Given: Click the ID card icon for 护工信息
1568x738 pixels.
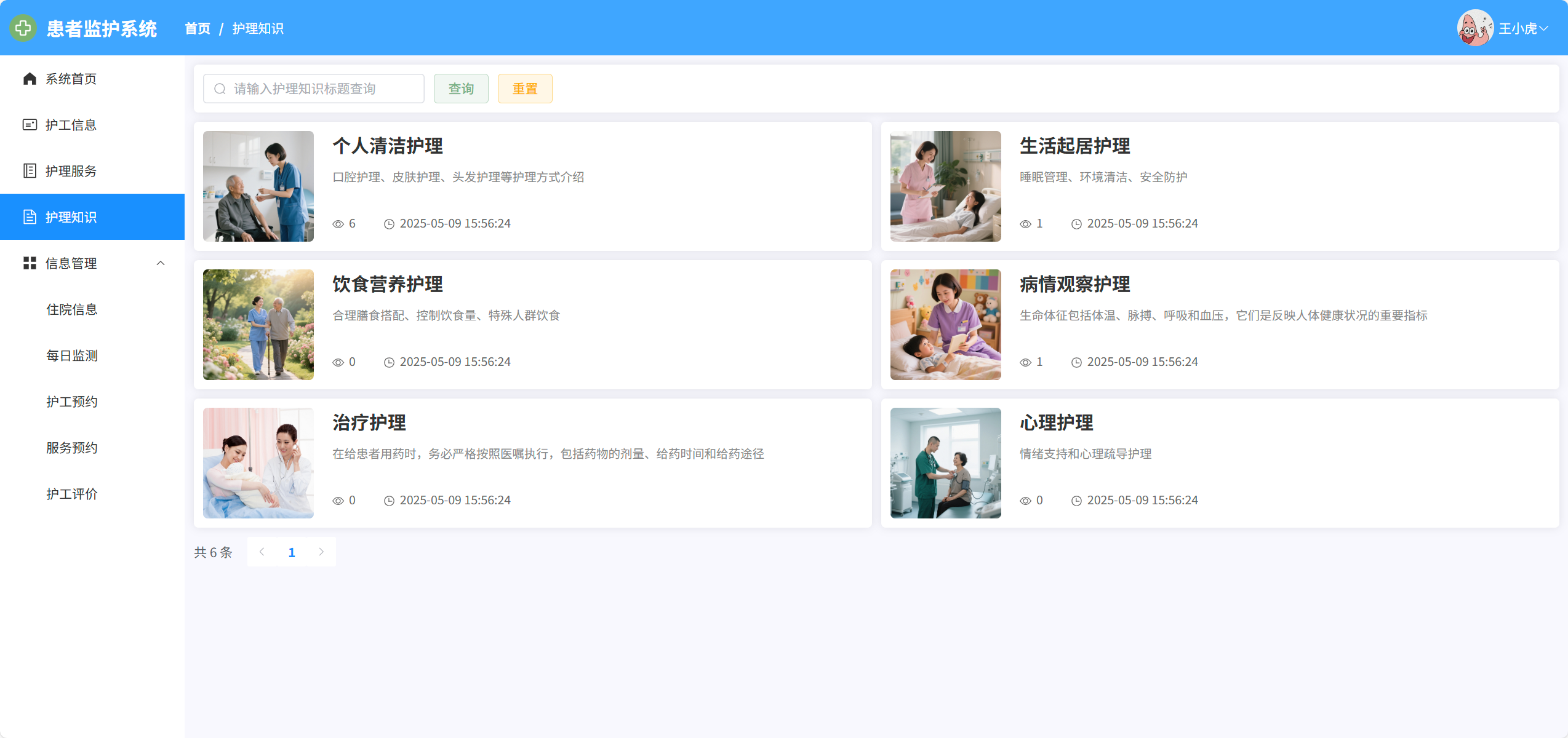Looking at the screenshot, I should pos(30,125).
